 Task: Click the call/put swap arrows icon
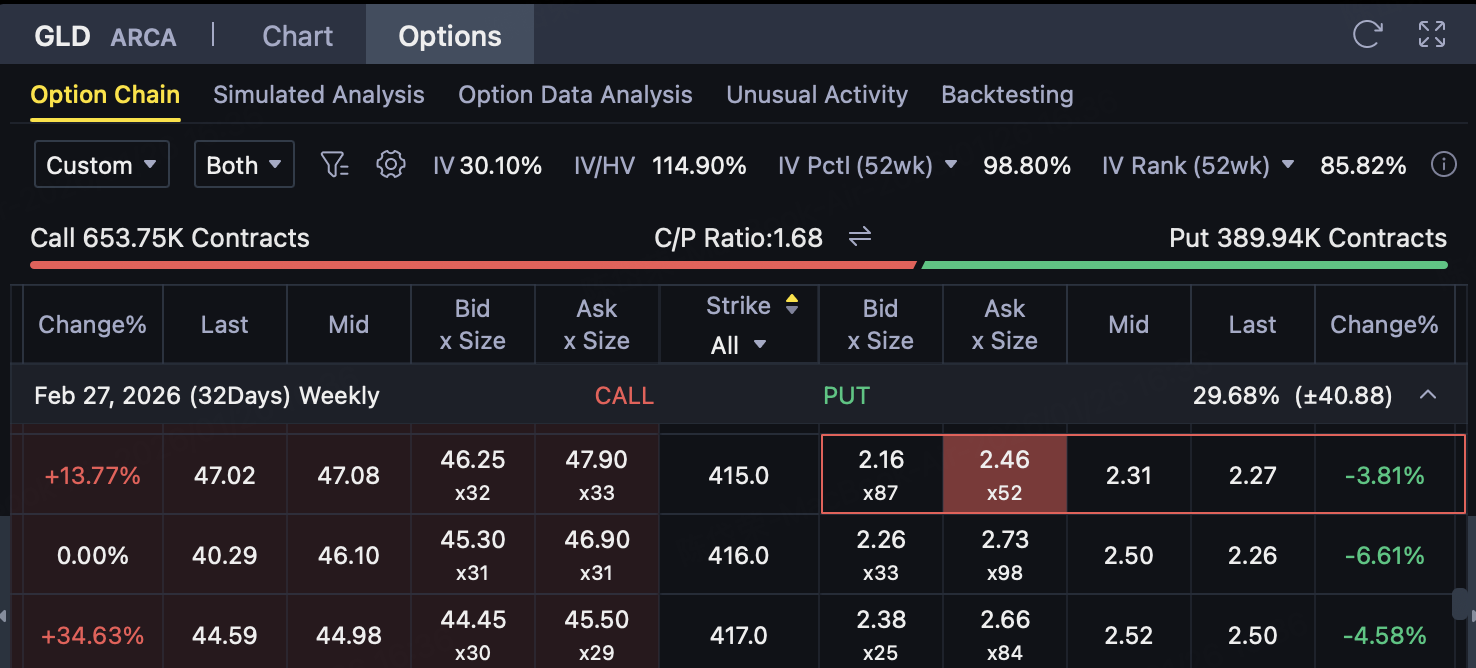coord(860,237)
